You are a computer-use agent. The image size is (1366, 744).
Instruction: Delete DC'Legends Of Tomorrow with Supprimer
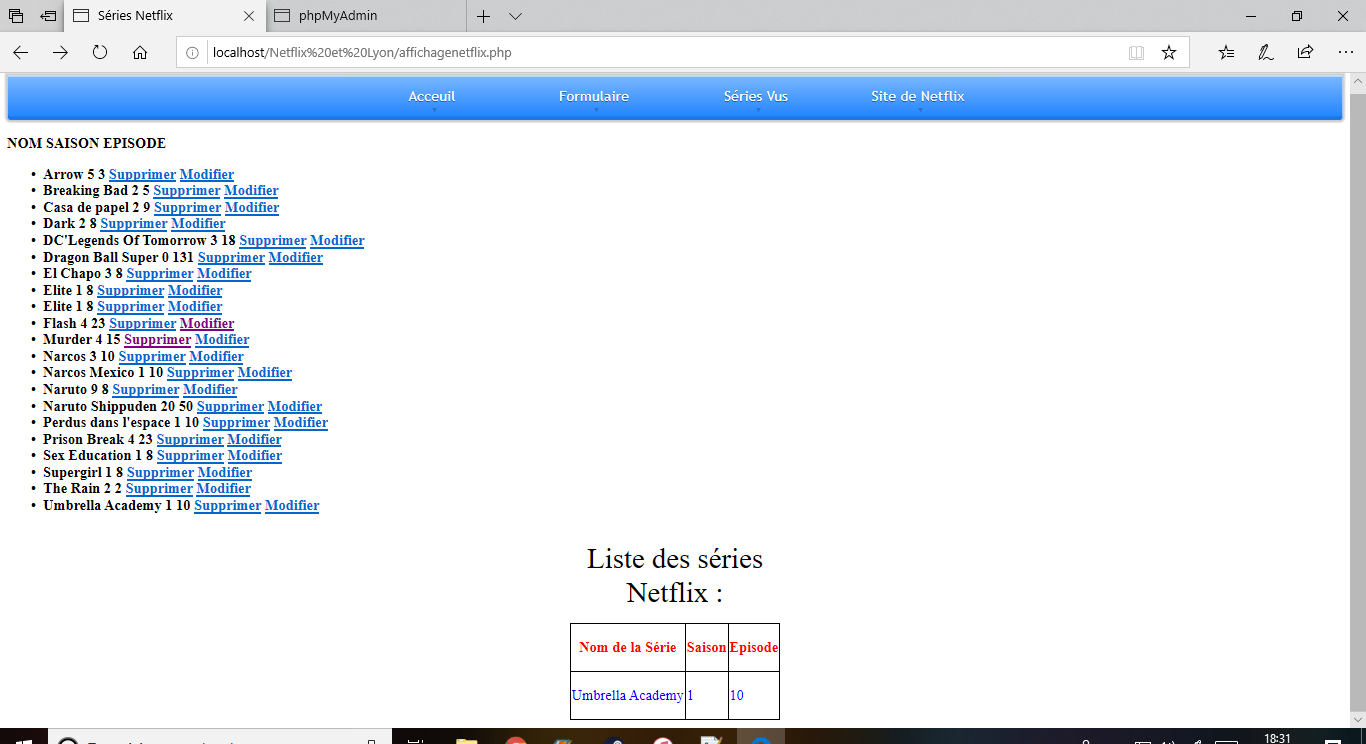point(272,240)
